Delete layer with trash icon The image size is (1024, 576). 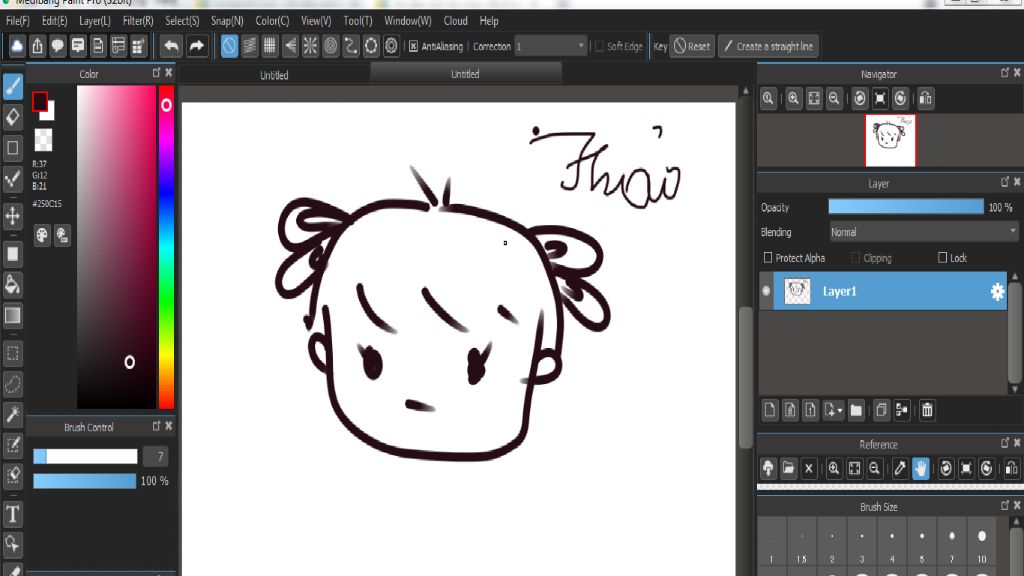(927, 410)
